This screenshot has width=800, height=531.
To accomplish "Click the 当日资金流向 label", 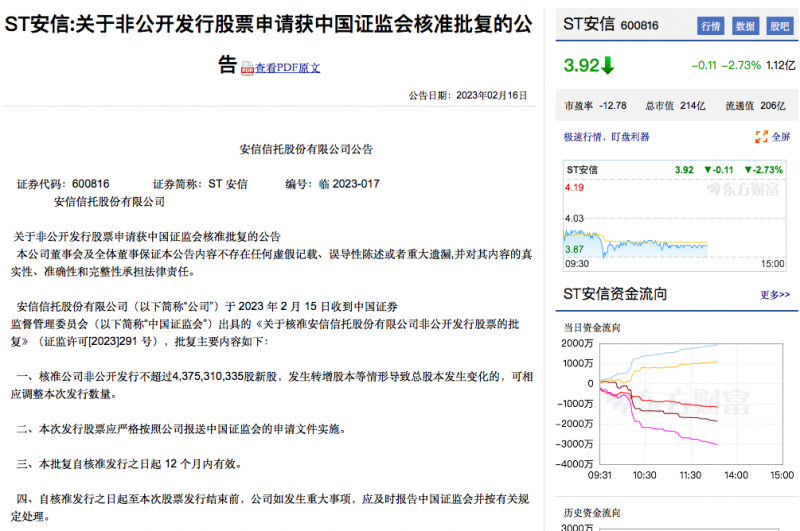I will click(x=592, y=327).
